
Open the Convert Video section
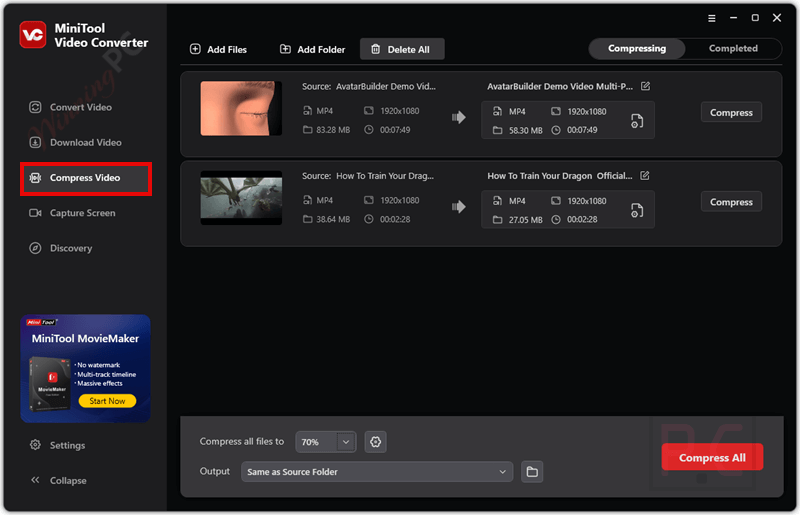70,107
